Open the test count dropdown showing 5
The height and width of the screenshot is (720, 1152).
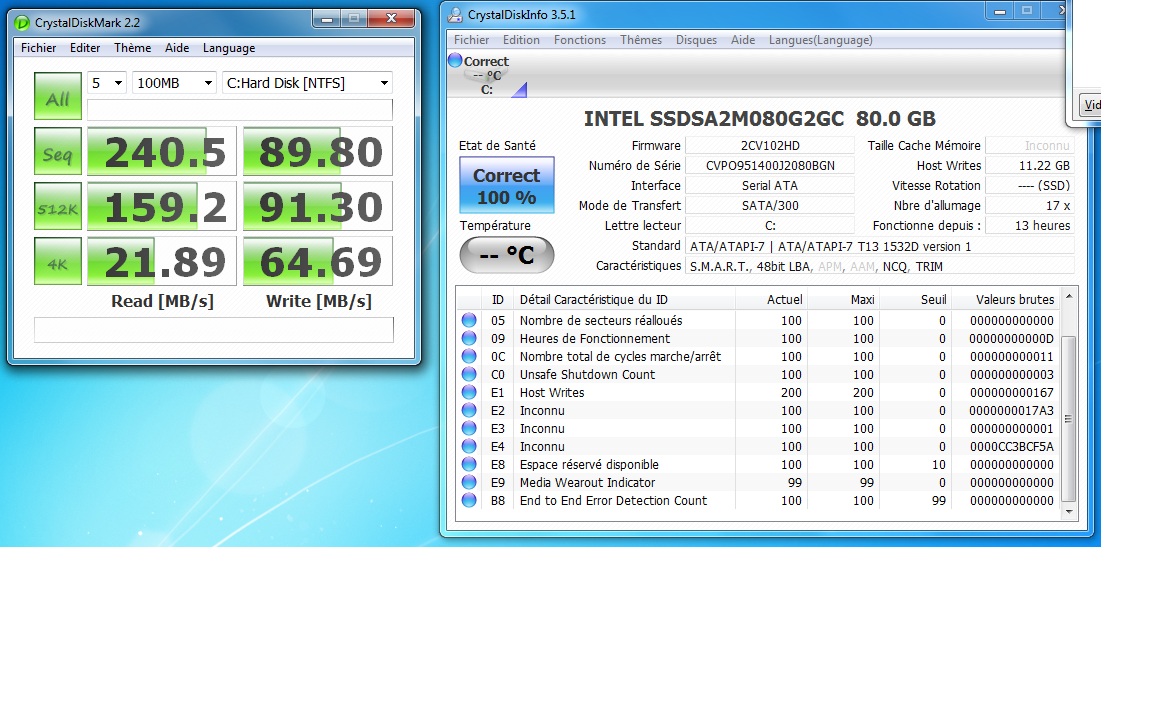107,83
